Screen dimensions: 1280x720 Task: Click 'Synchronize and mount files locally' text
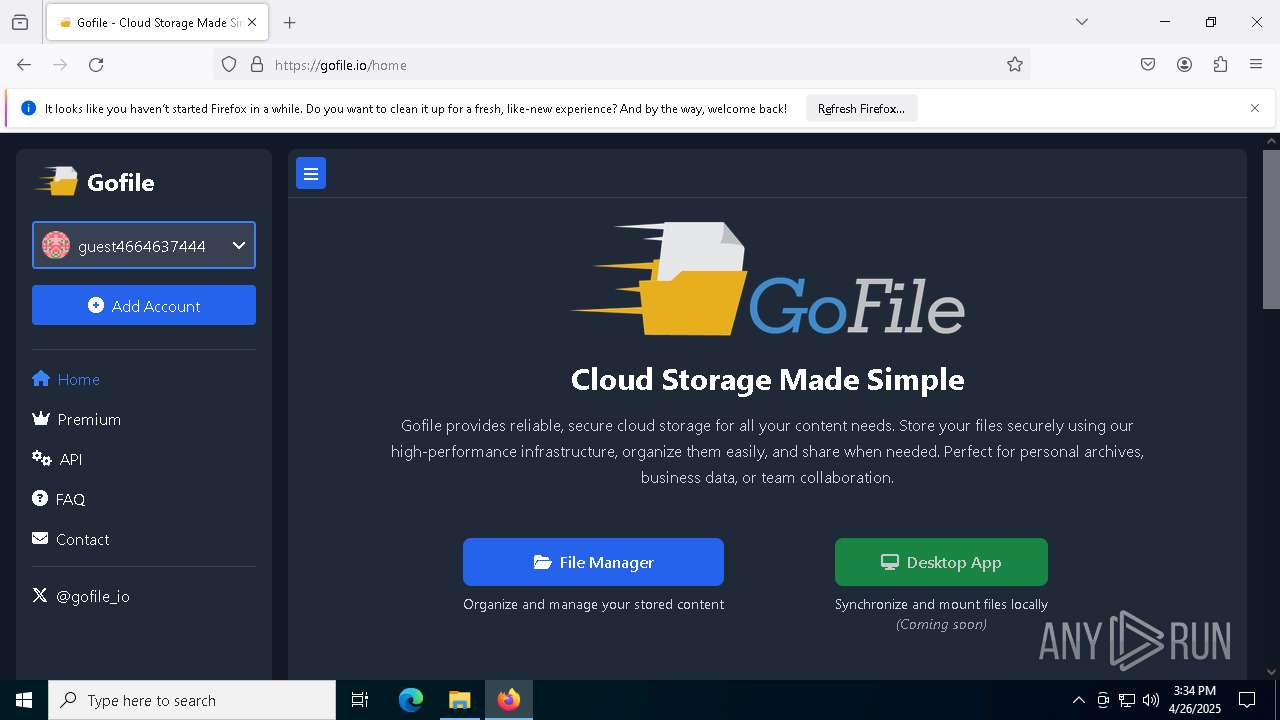941,604
